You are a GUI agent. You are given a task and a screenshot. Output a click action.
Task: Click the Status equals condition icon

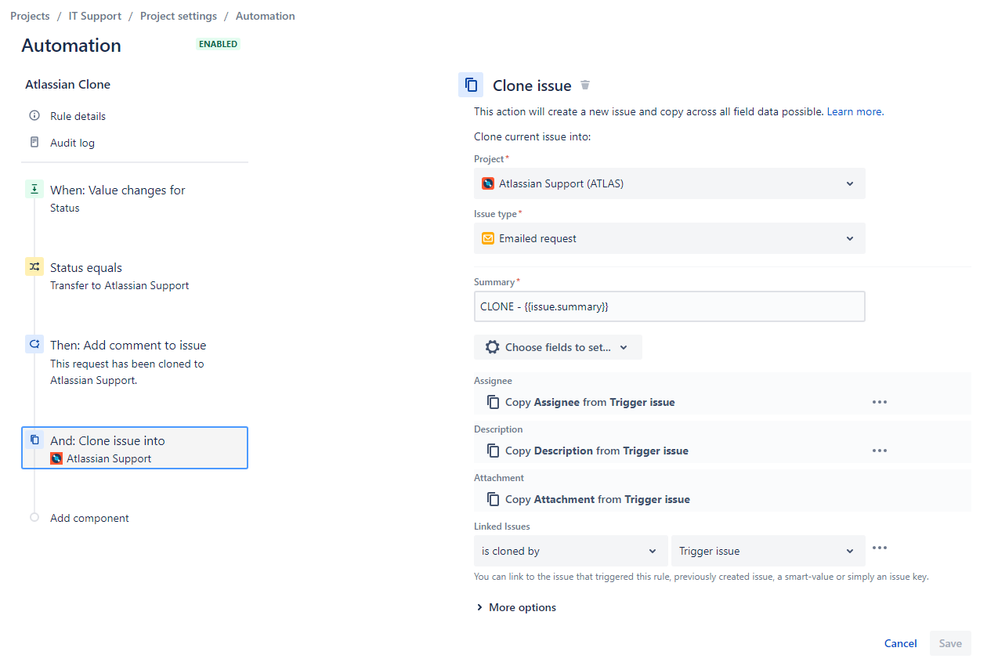point(34,267)
